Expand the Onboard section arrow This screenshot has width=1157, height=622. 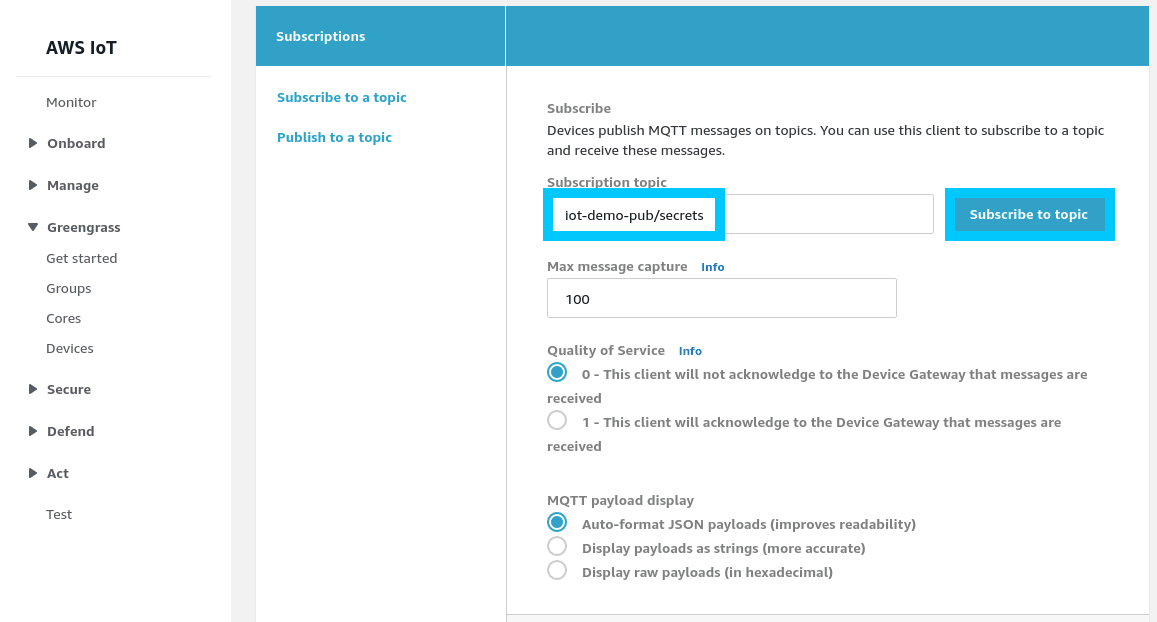coord(34,143)
